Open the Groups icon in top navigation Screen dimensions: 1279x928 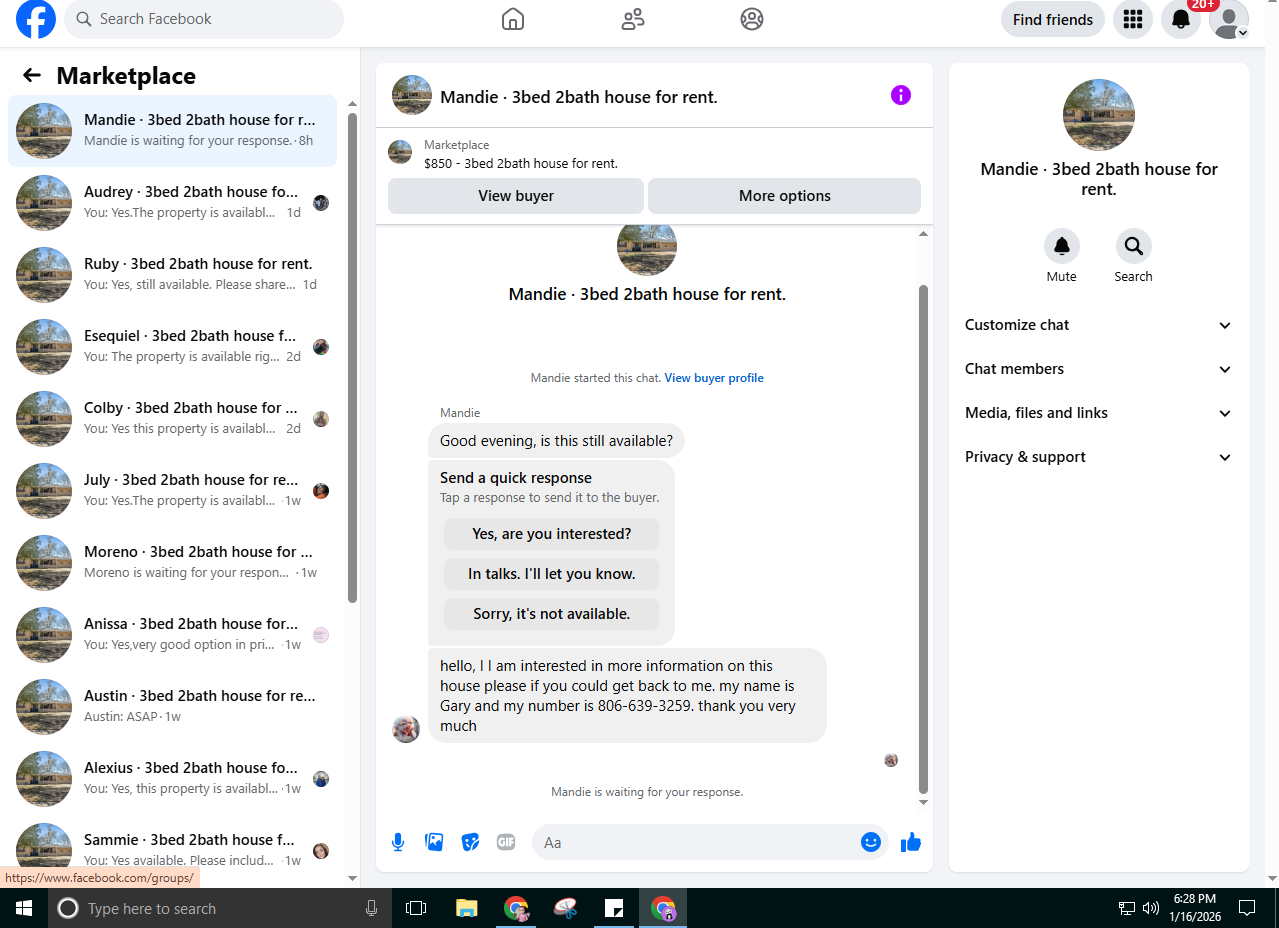click(x=752, y=19)
